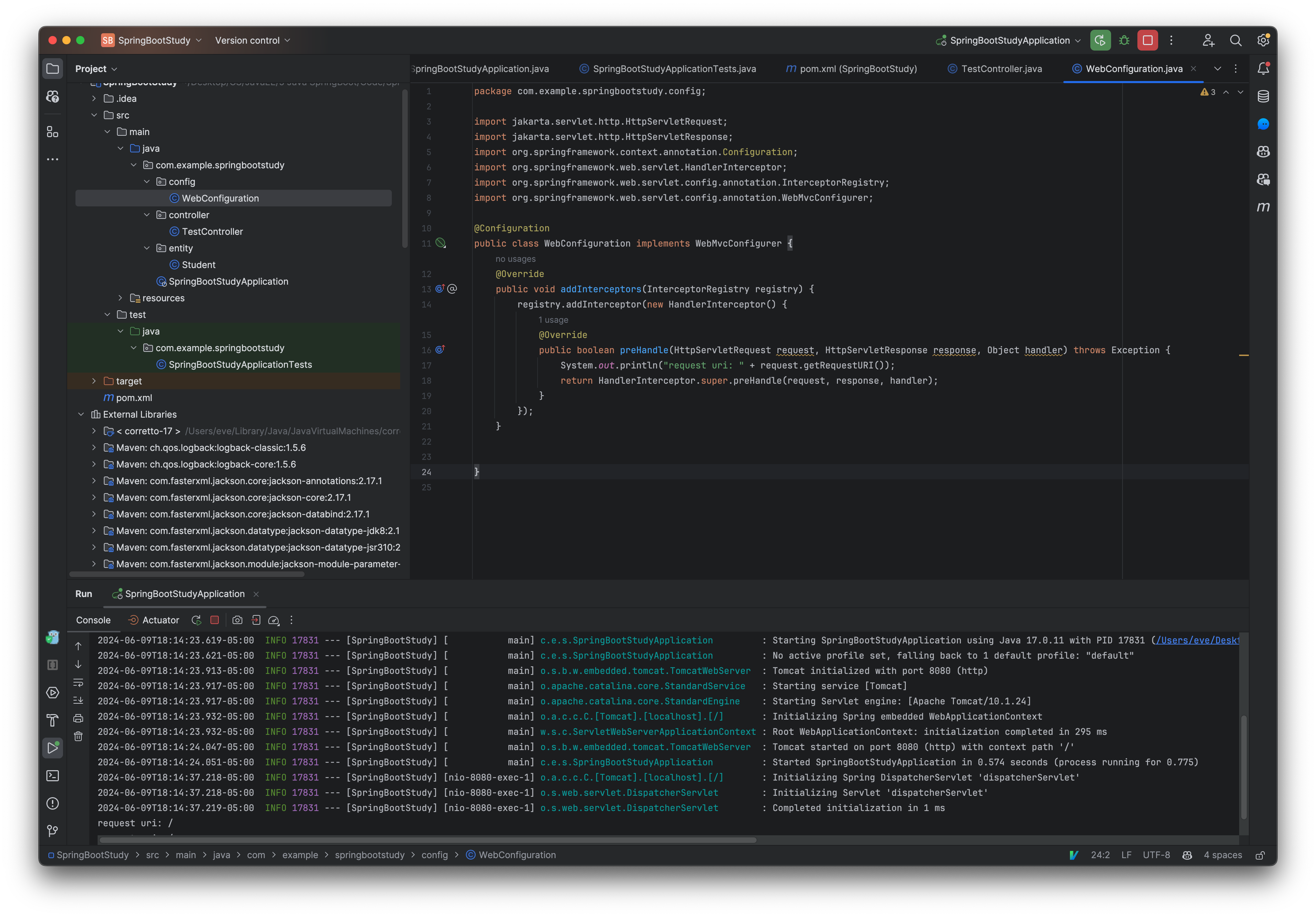Print the console output
Image resolution: width=1316 pixels, height=917 pixels.
coord(79,718)
